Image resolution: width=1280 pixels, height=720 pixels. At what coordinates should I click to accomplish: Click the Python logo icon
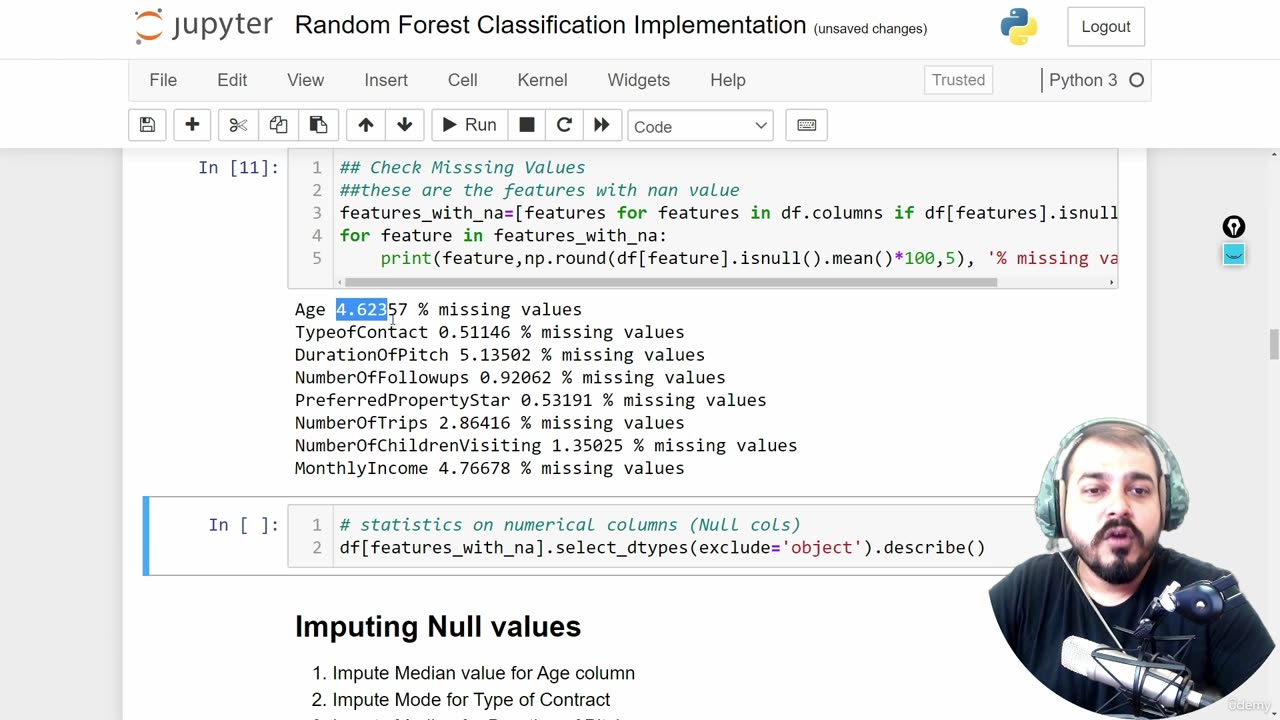pyautogui.click(x=1019, y=27)
